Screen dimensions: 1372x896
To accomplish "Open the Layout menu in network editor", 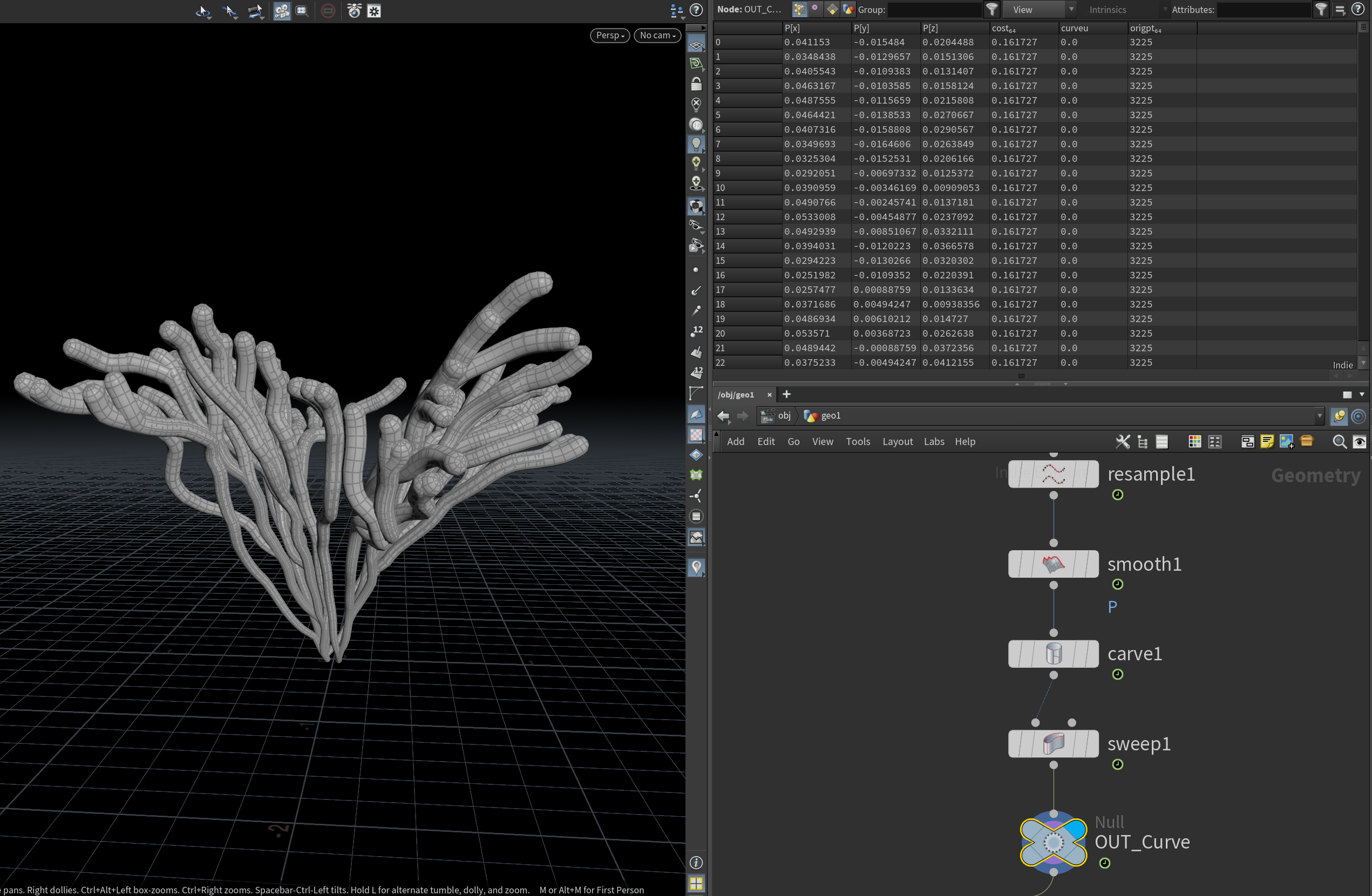I will pos(898,441).
